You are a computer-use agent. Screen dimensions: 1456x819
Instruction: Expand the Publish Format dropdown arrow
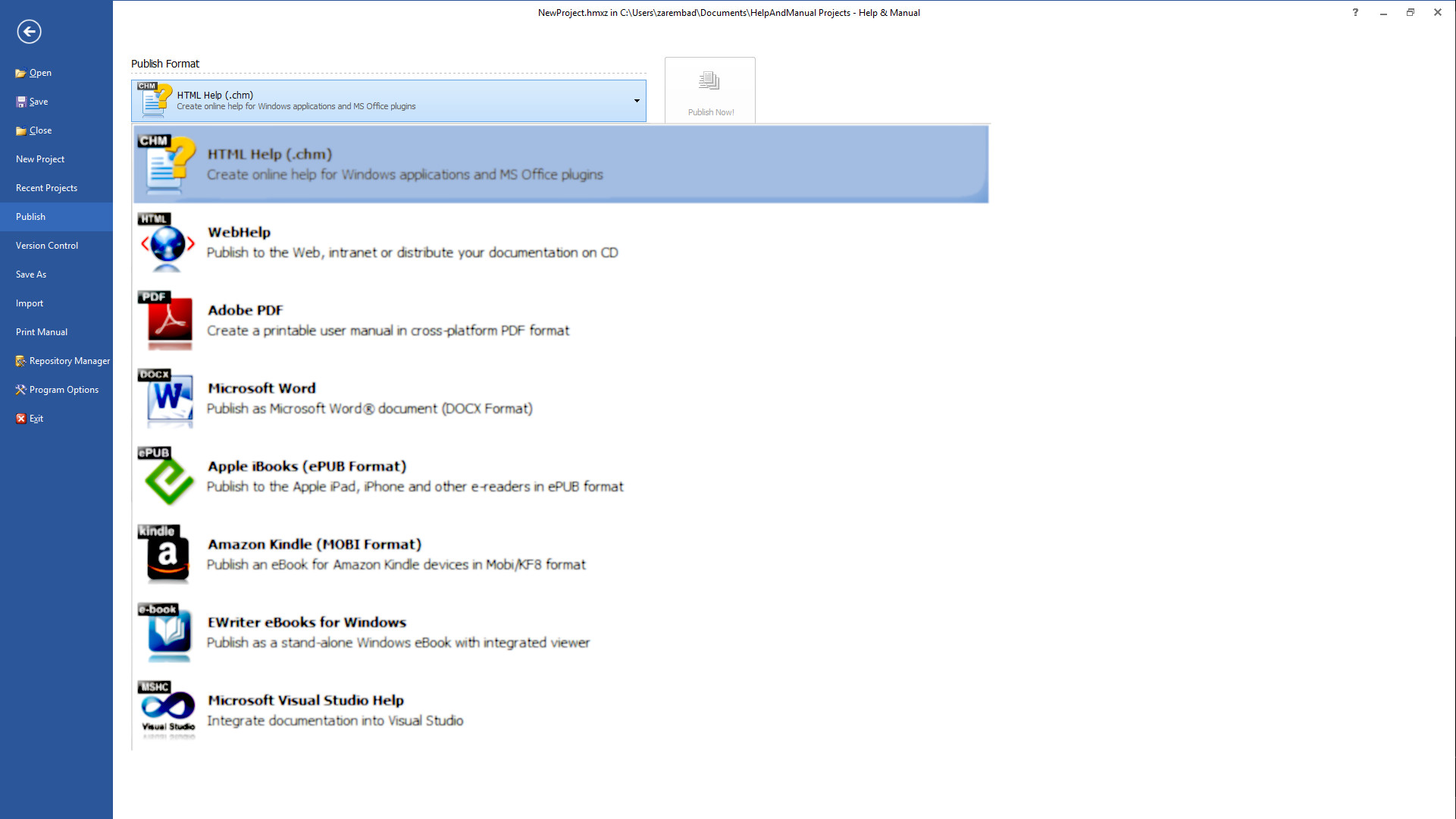click(637, 101)
